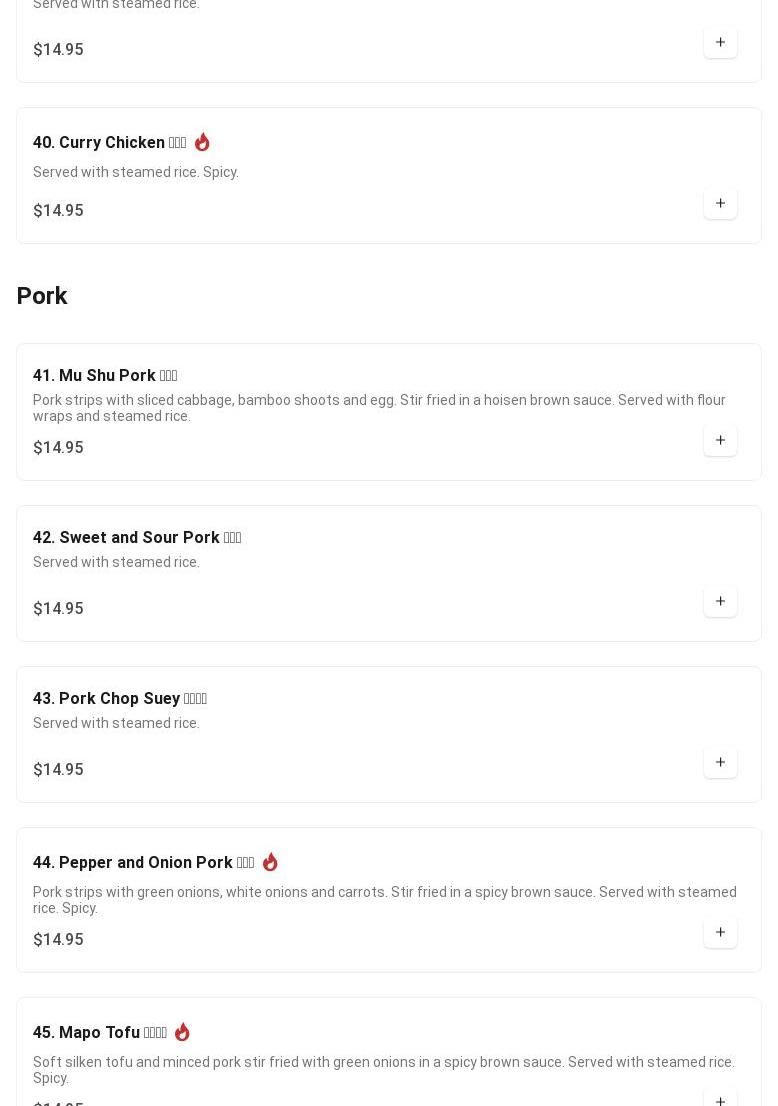This screenshot has width=778, height=1106.
Task: Add Pork Chop Suey to cart
Action: tap(720, 762)
